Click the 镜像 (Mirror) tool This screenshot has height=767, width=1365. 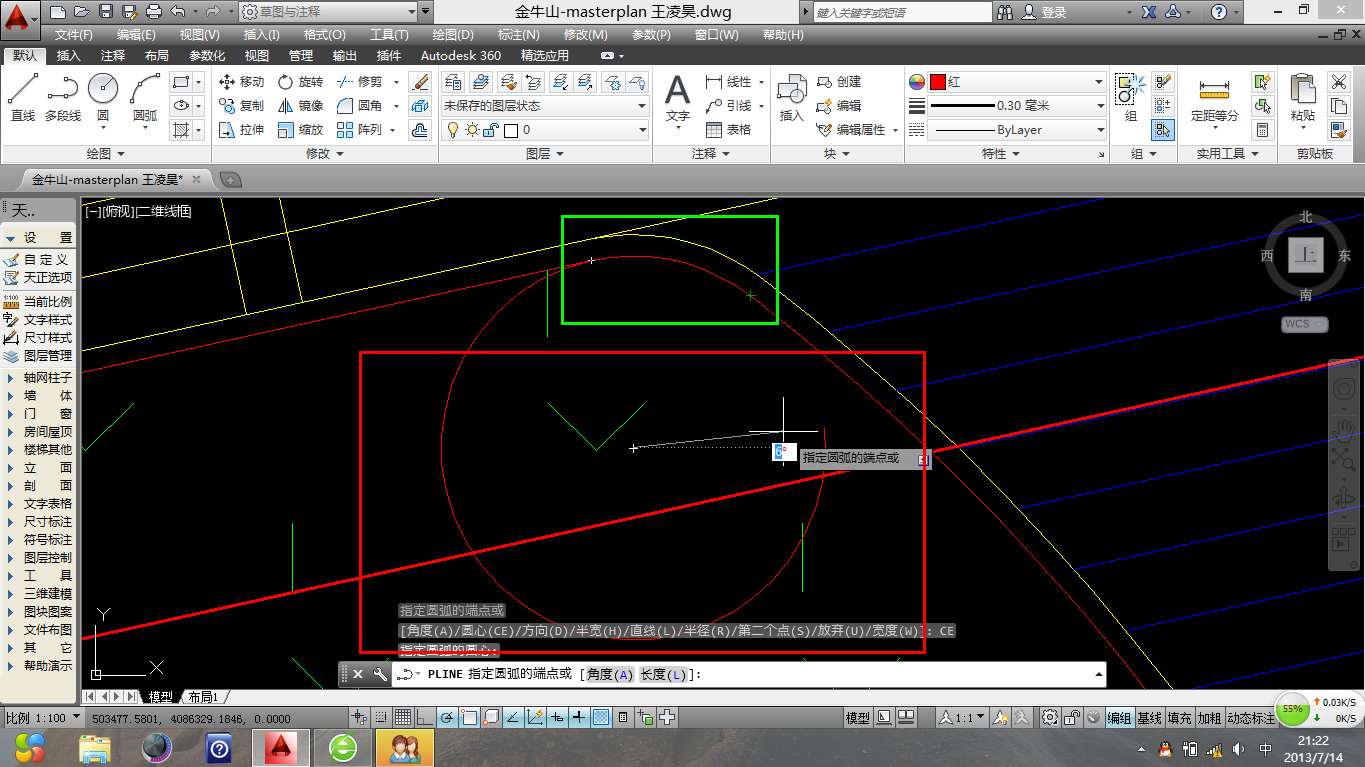point(300,106)
